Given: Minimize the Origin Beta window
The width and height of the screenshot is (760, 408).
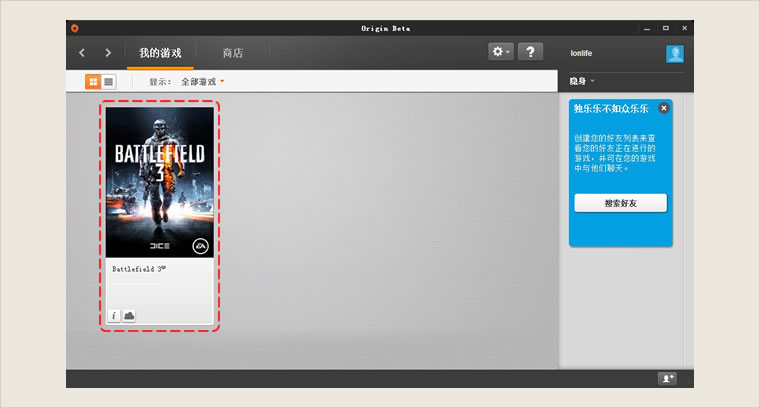Looking at the screenshot, I should coord(647,29).
